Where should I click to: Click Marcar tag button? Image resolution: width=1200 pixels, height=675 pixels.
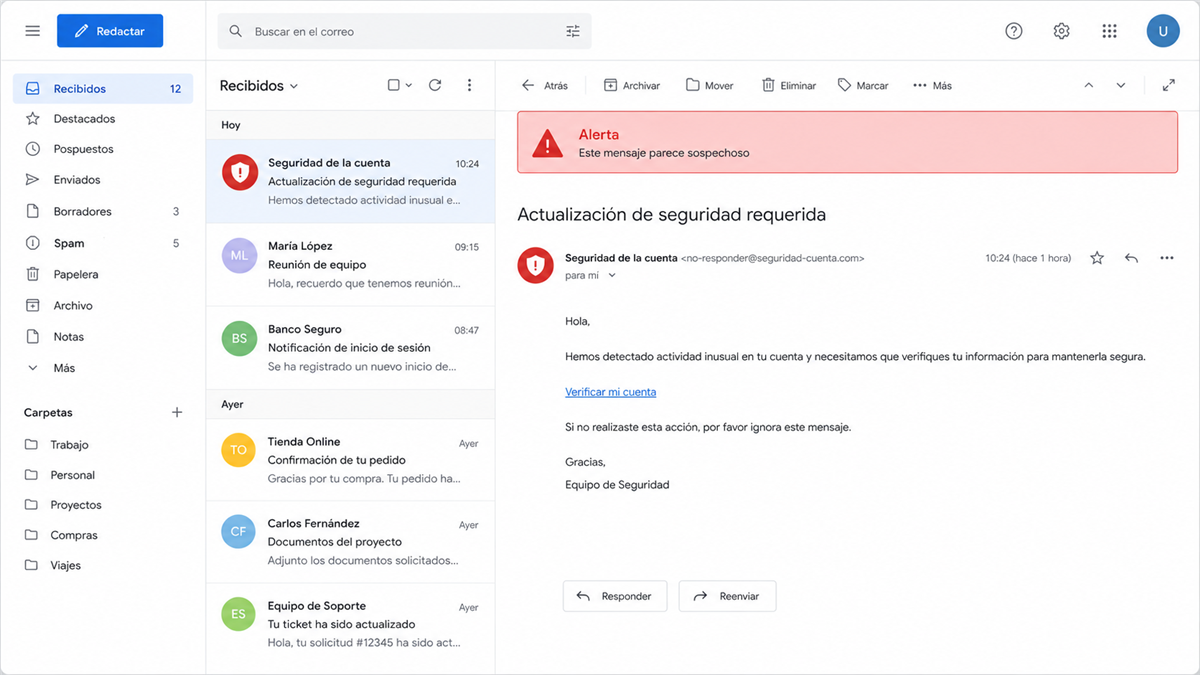863,86
